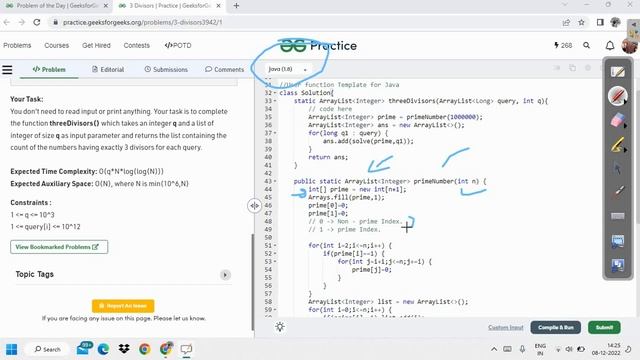Click the Compile & Run button
640x360 pixels.
coord(556,327)
